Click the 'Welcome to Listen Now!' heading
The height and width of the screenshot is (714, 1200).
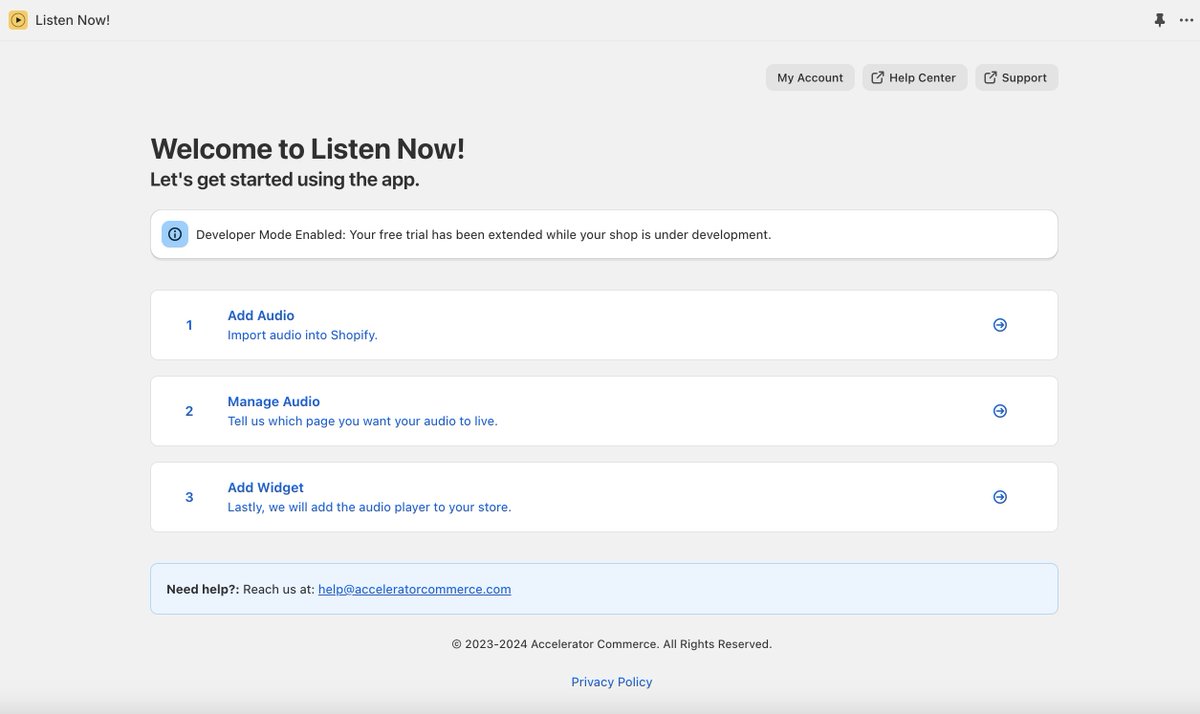click(x=308, y=149)
